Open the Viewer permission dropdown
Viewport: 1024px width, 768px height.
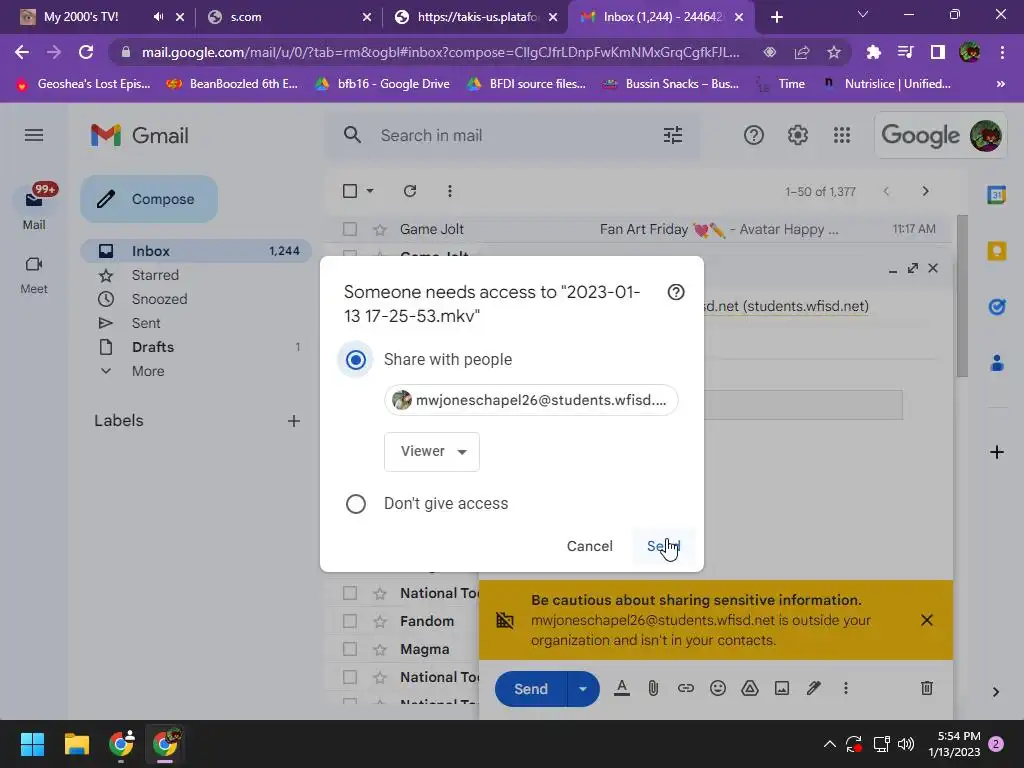[x=432, y=451]
